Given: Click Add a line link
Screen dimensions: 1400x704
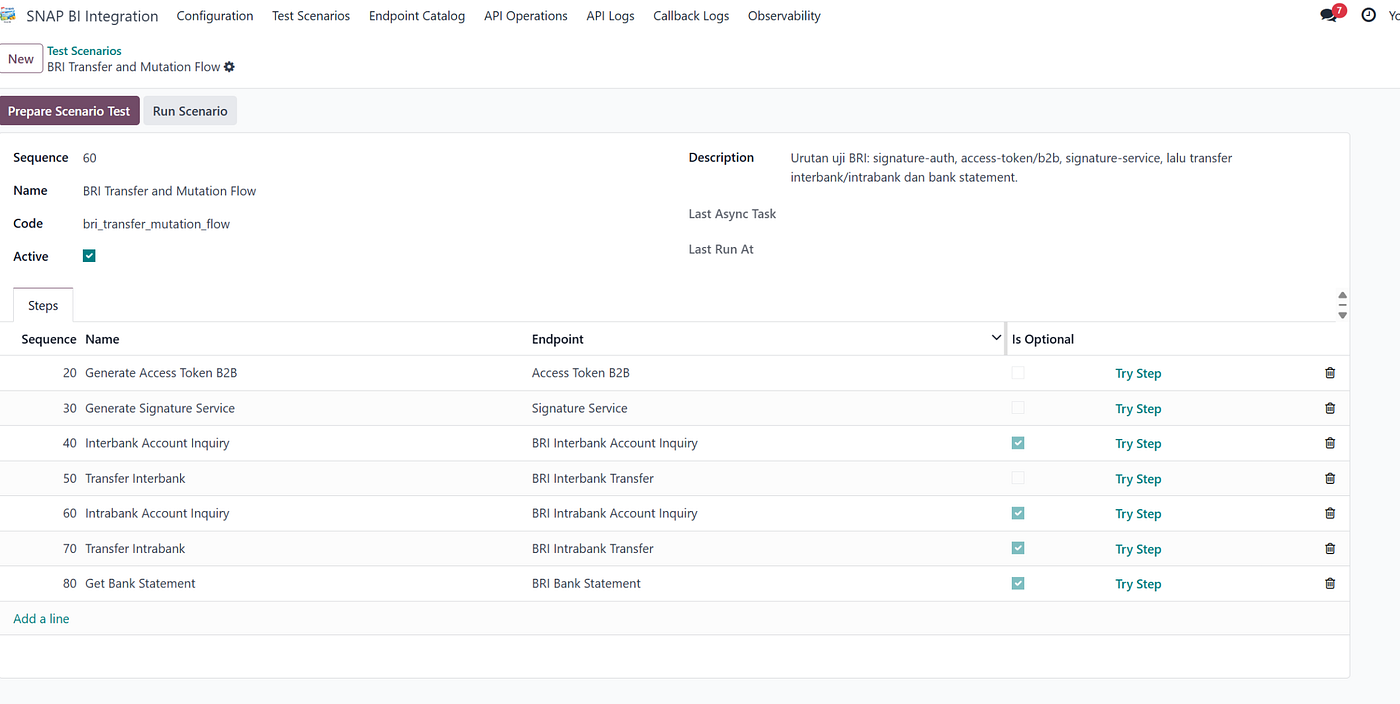Looking at the screenshot, I should coord(41,619).
